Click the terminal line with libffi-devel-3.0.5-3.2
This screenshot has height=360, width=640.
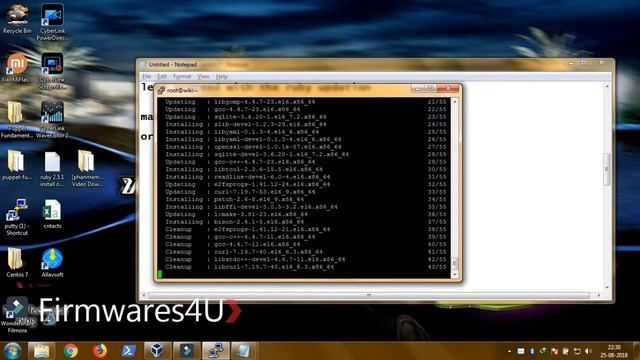[x=306, y=207]
